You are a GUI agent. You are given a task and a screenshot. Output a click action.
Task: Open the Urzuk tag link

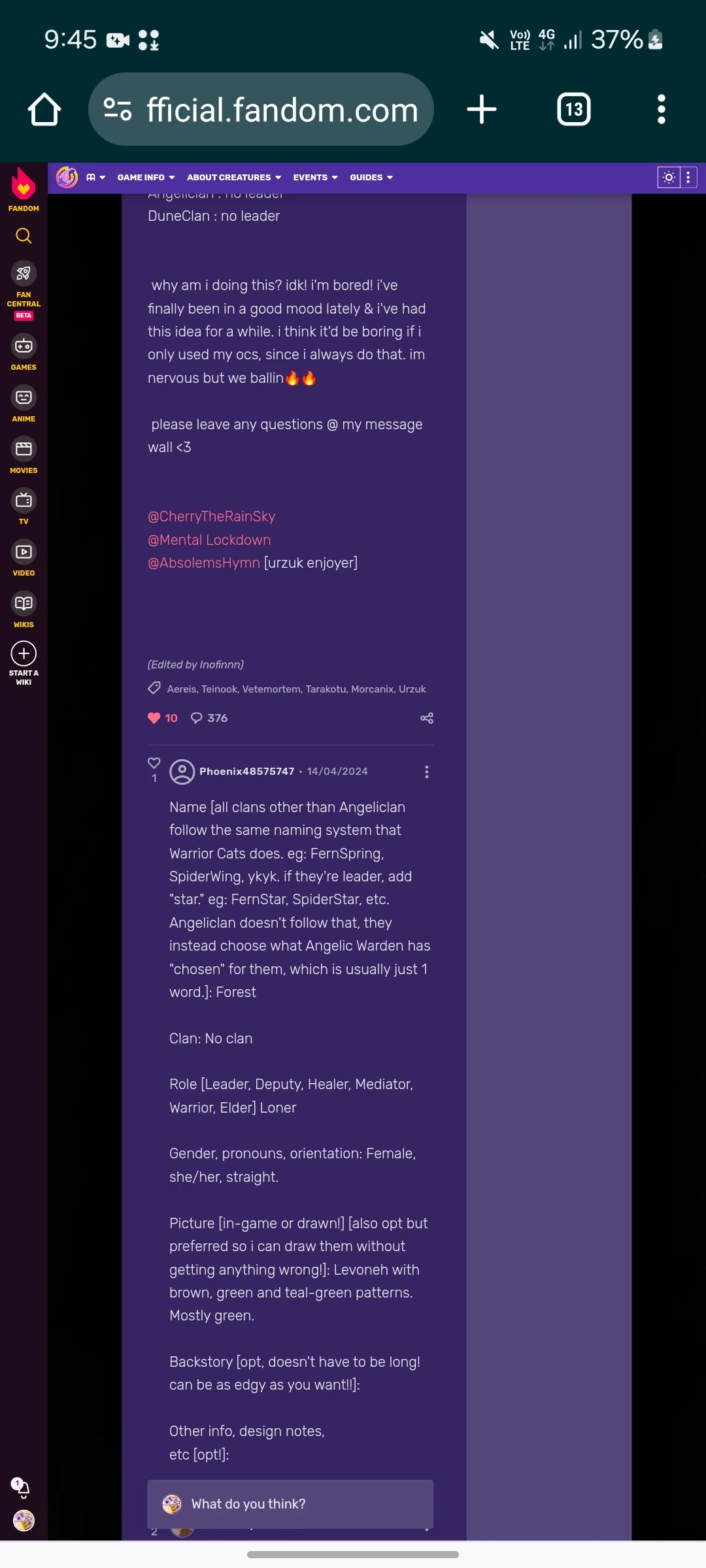tap(412, 689)
